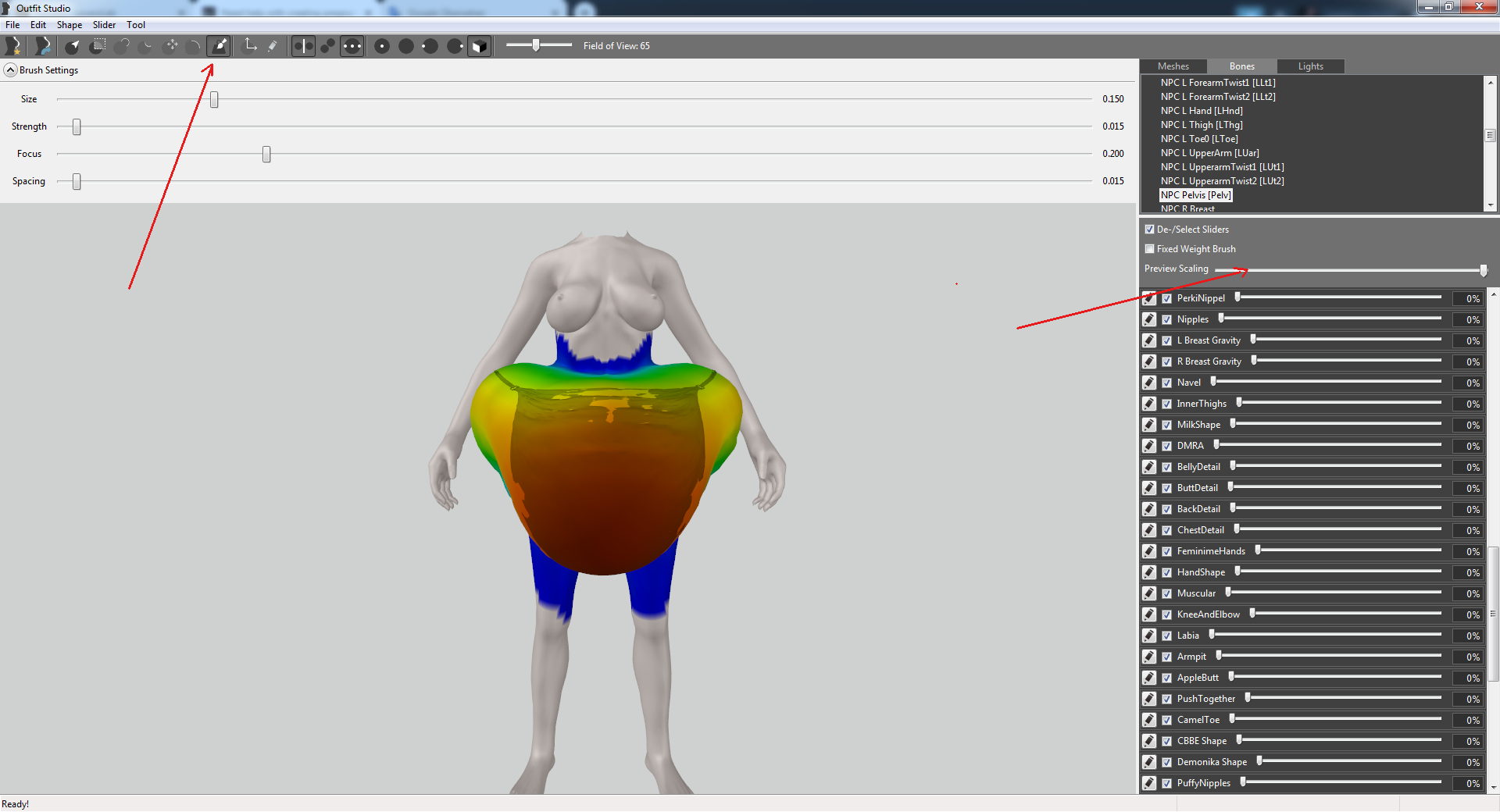Click the New Project toolbar icon
1500x812 pixels.
point(13,46)
